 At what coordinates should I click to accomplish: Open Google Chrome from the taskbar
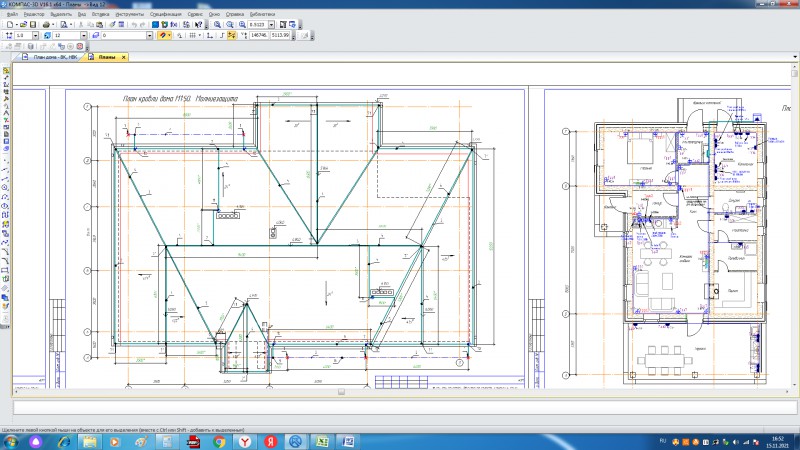tap(218, 441)
